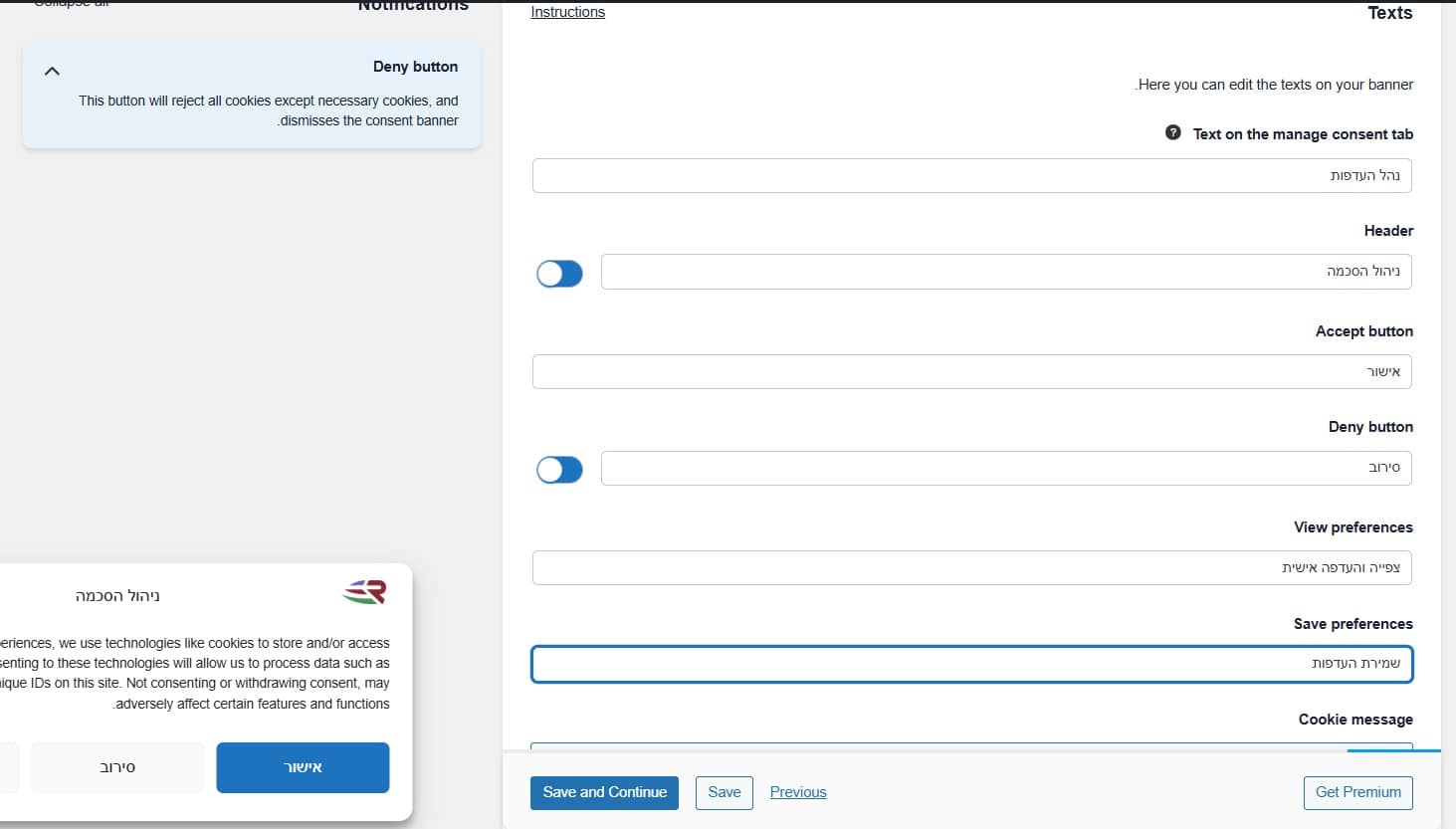Toggle the Header switch

tap(559, 274)
